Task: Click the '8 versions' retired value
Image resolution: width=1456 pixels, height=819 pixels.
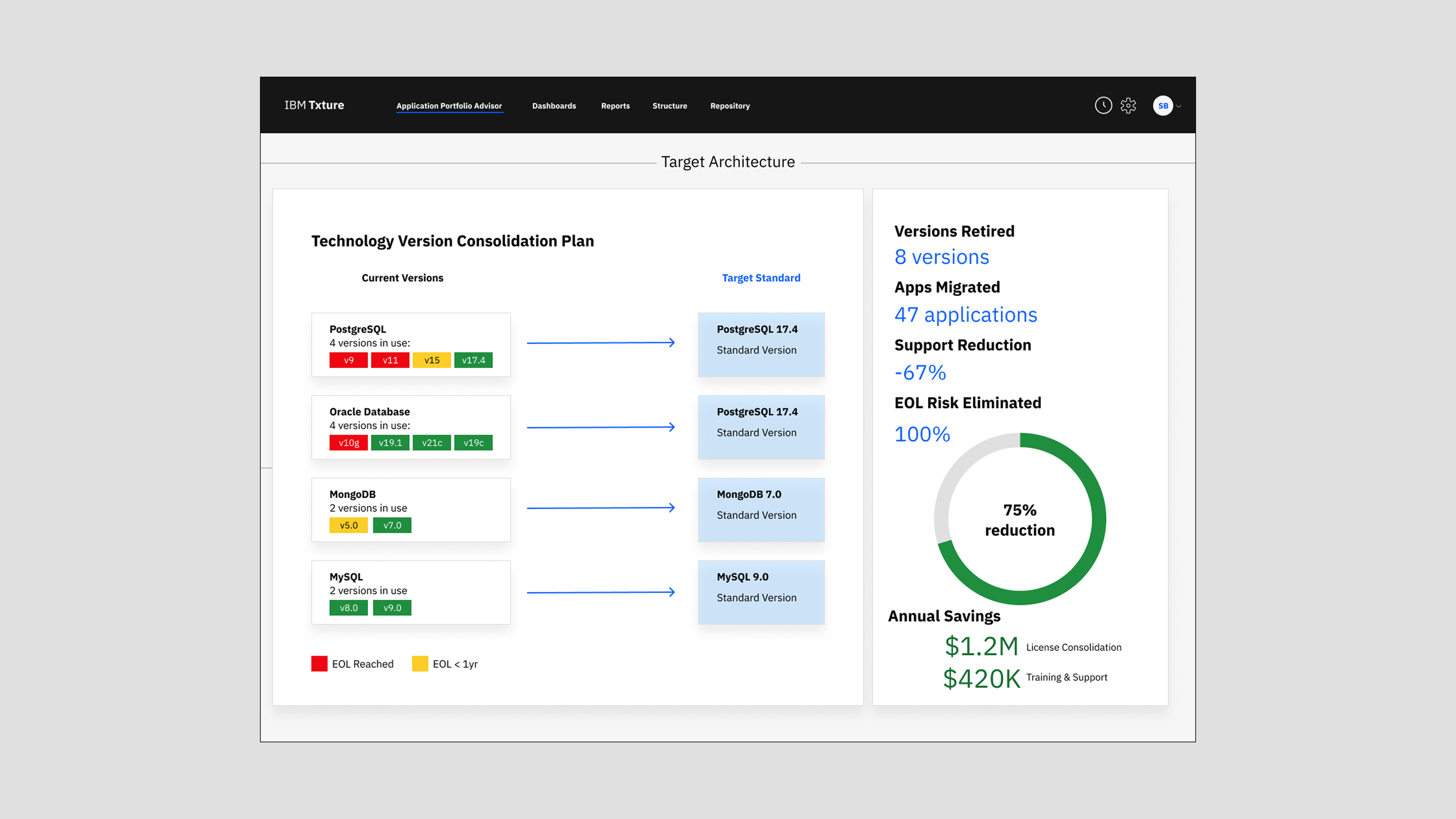Action: pyautogui.click(x=942, y=257)
